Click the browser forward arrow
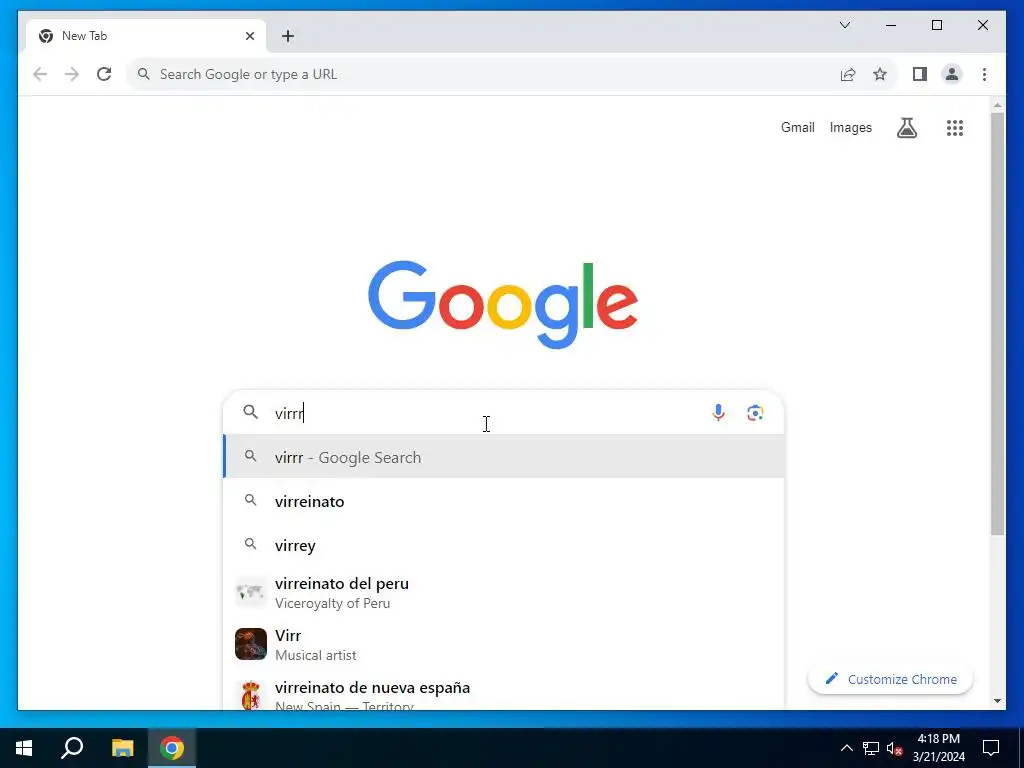This screenshot has height=768, width=1024. coord(72,74)
